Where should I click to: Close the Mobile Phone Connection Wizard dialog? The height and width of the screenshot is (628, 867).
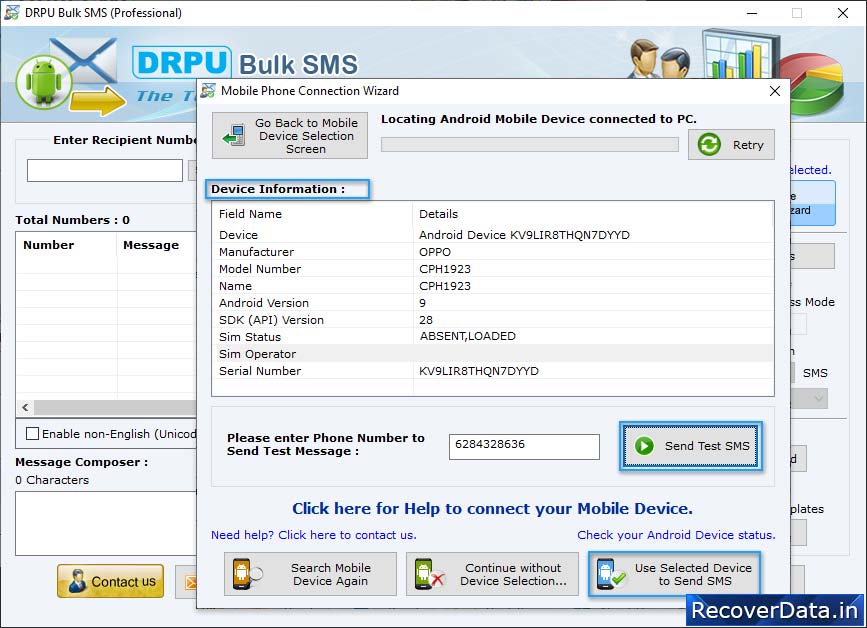pyautogui.click(x=775, y=91)
